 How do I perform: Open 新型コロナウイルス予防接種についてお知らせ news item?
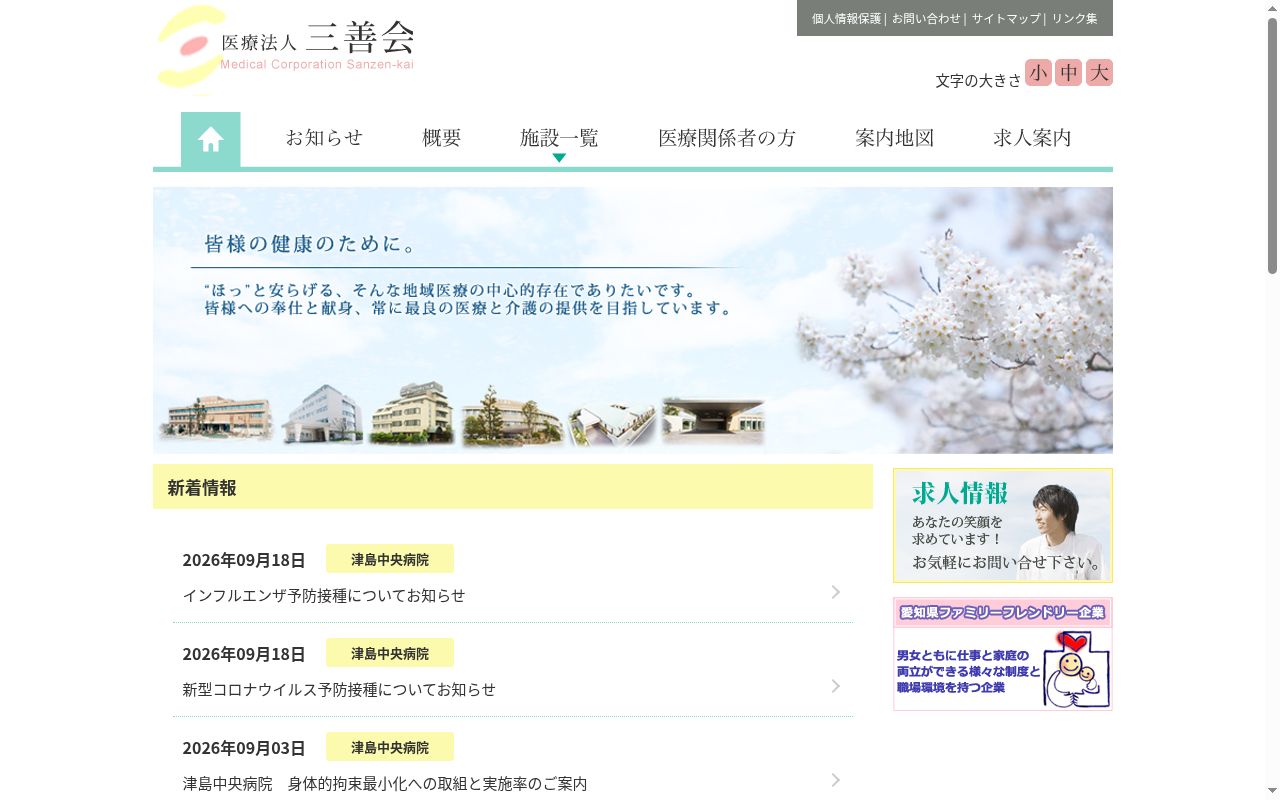click(x=339, y=689)
